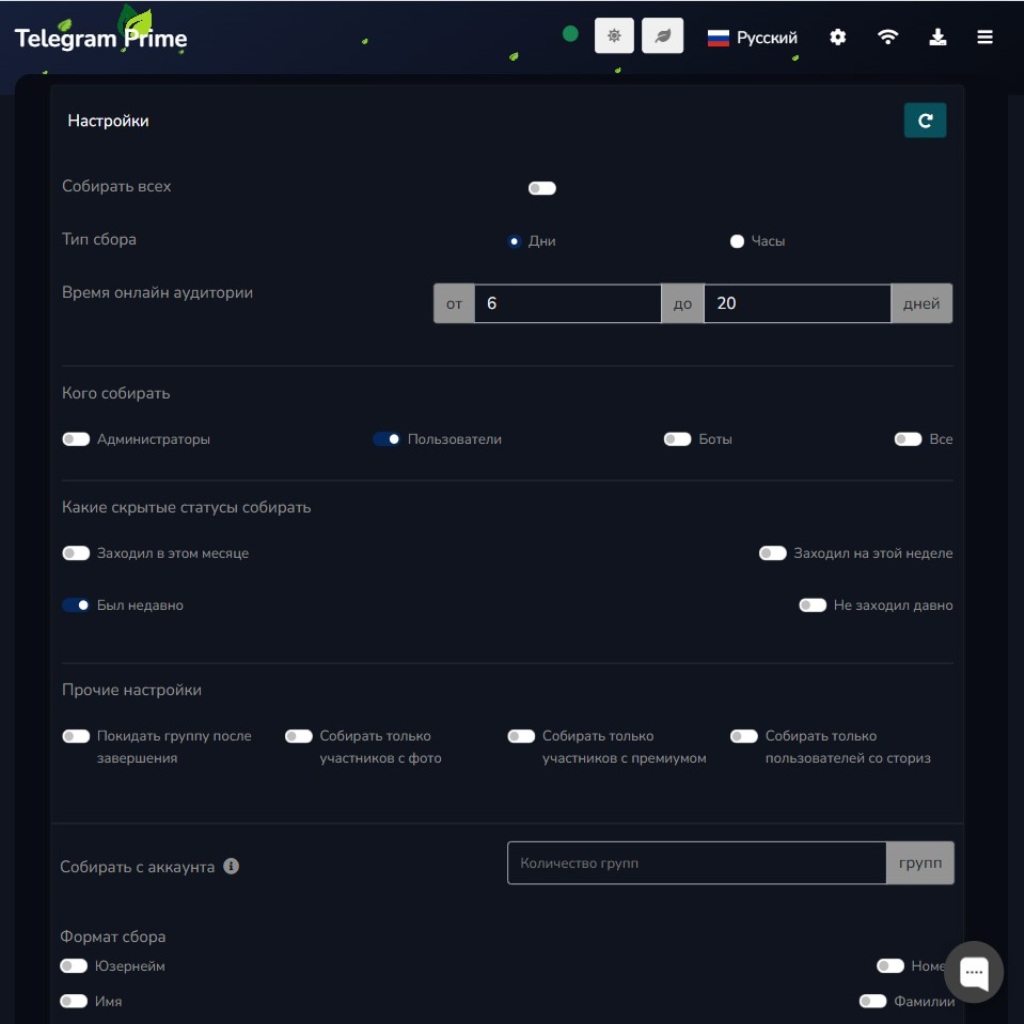Click the Настройки heading
This screenshot has height=1024, width=1024.
click(x=108, y=121)
